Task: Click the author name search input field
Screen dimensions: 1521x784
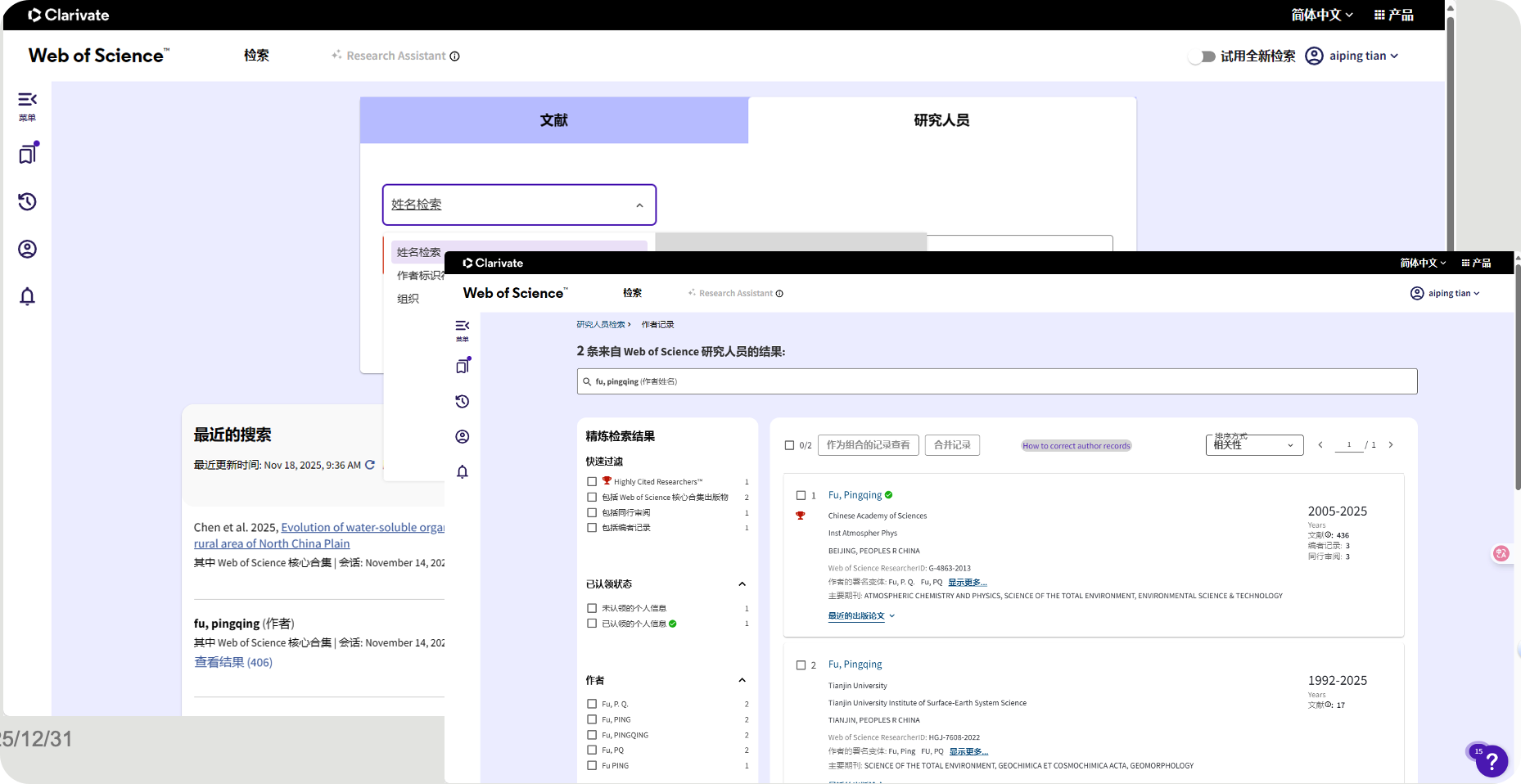Action: coord(997,381)
